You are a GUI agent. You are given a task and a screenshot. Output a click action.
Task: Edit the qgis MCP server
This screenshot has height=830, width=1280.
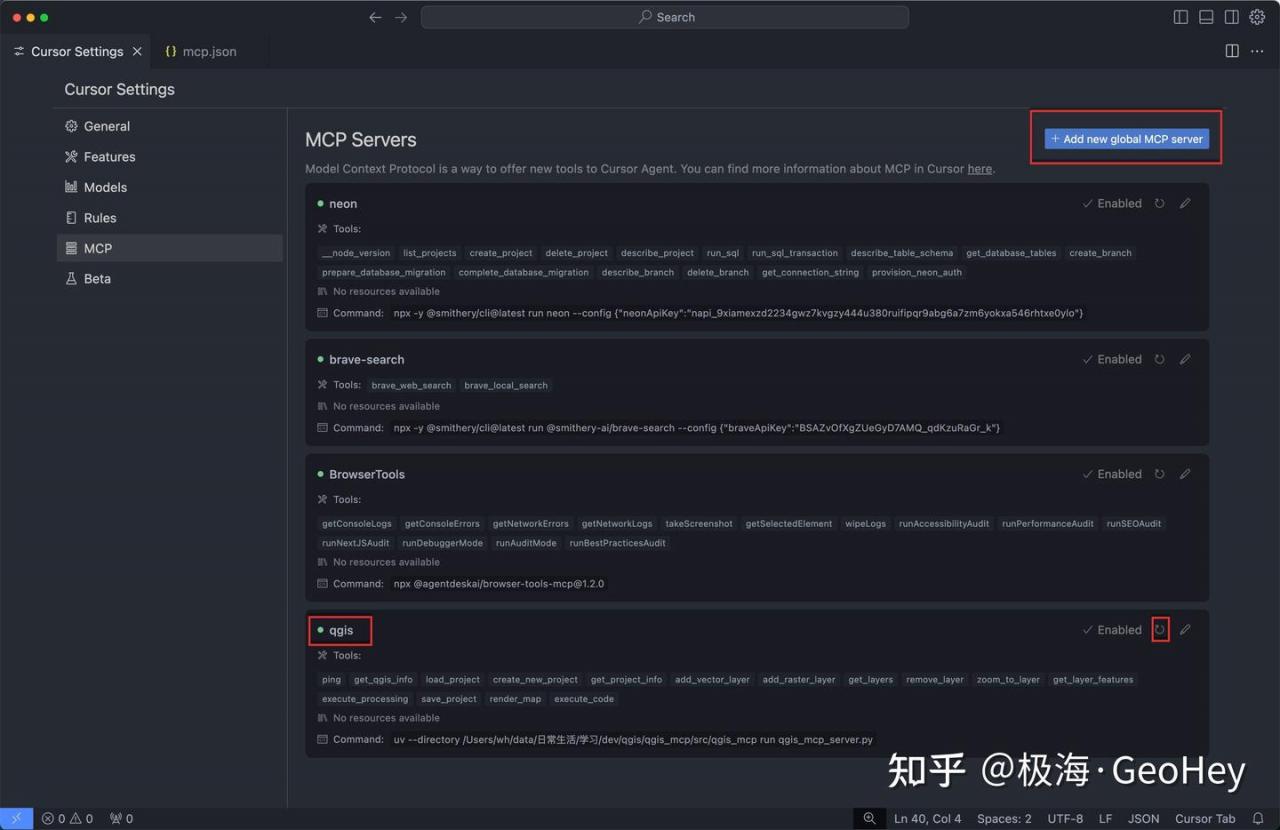tap(1185, 630)
